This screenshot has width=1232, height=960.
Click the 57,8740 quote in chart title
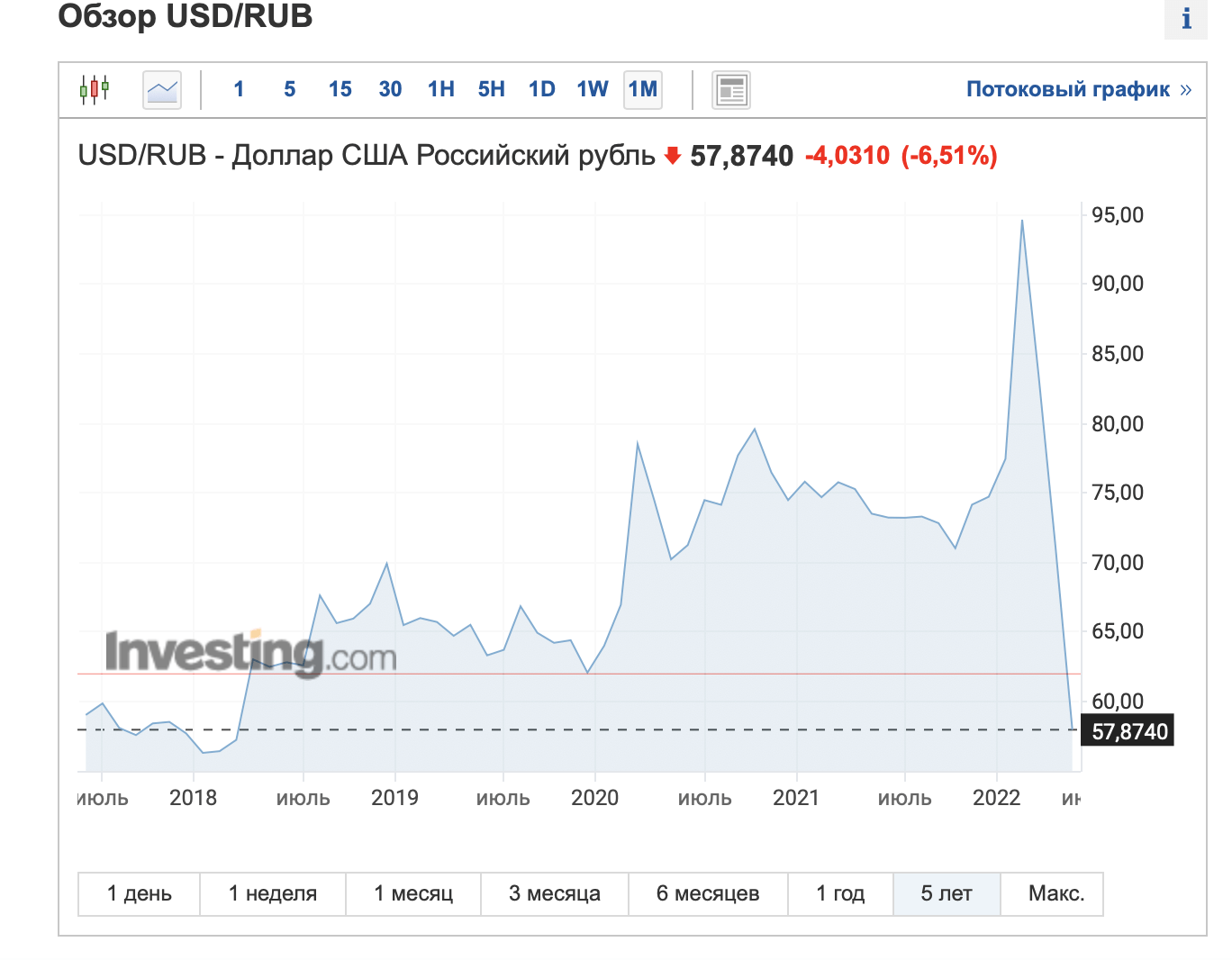741,156
